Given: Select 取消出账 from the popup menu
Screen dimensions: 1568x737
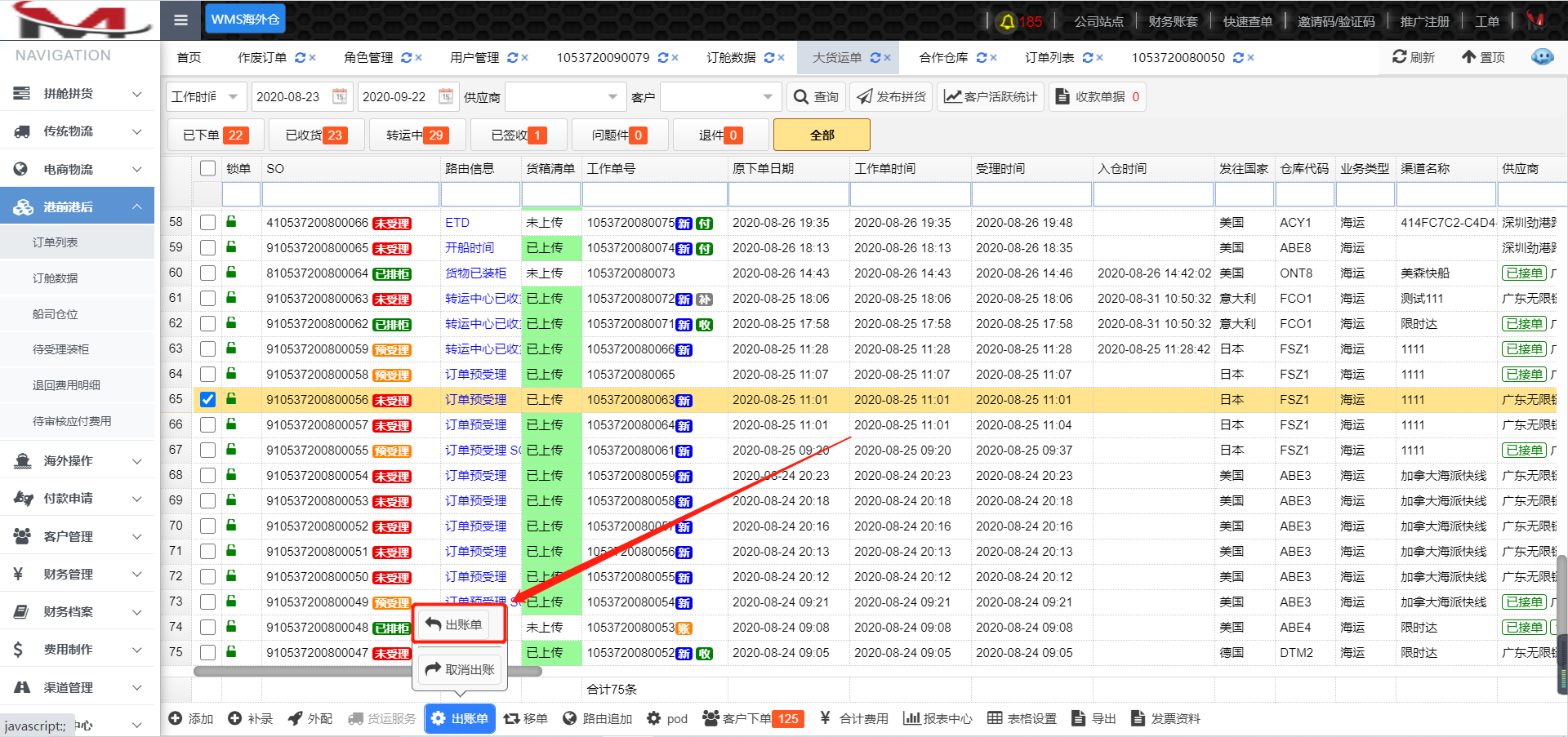Looking at the screenshot, I should (x=461, y=669).
